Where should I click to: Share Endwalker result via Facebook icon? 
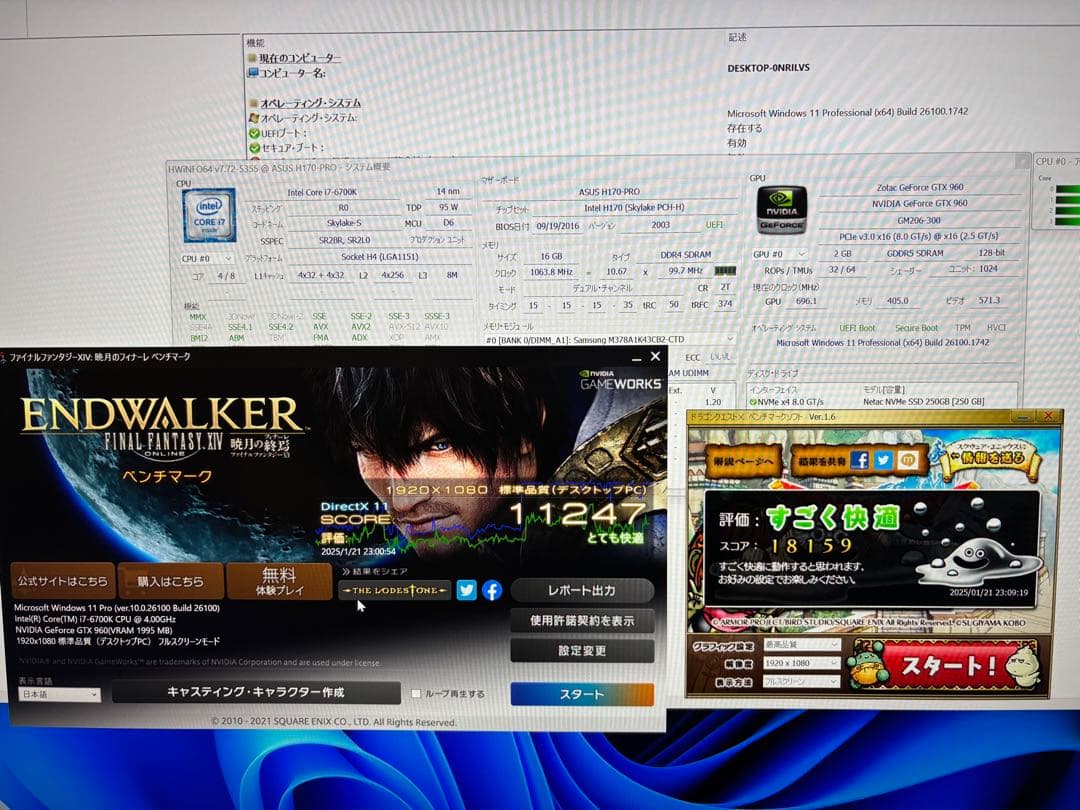(x=490, y=590)
